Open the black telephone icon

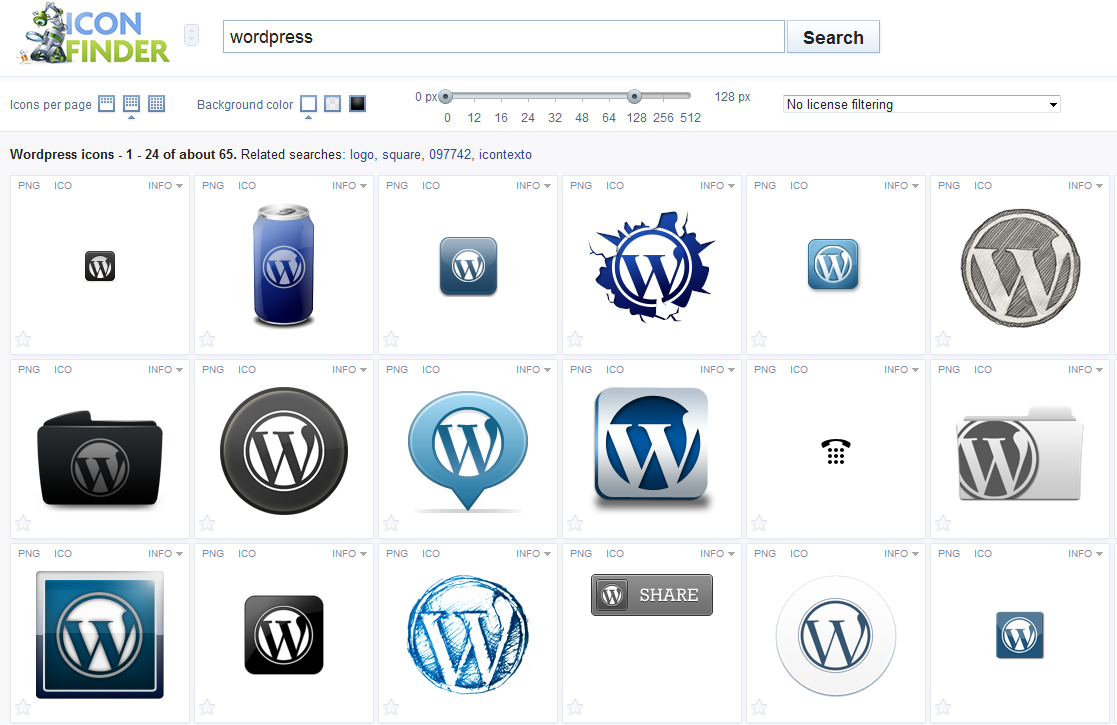click(x=836, y=452)
